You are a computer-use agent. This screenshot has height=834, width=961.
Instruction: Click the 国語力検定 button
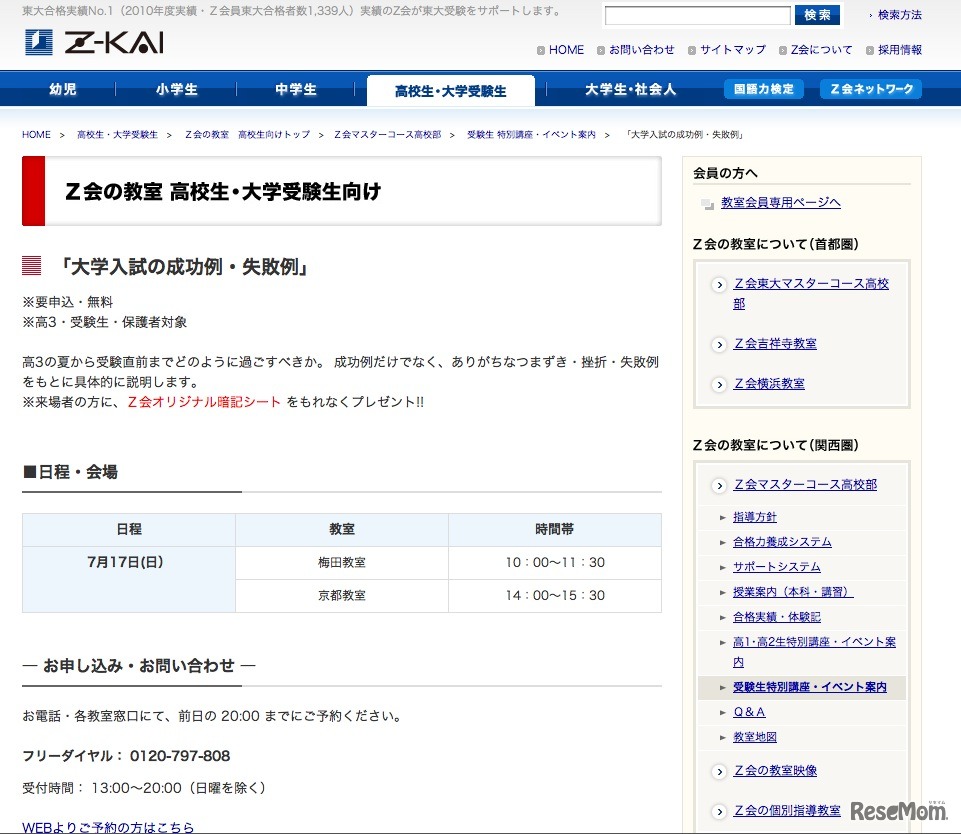(762, 88)
